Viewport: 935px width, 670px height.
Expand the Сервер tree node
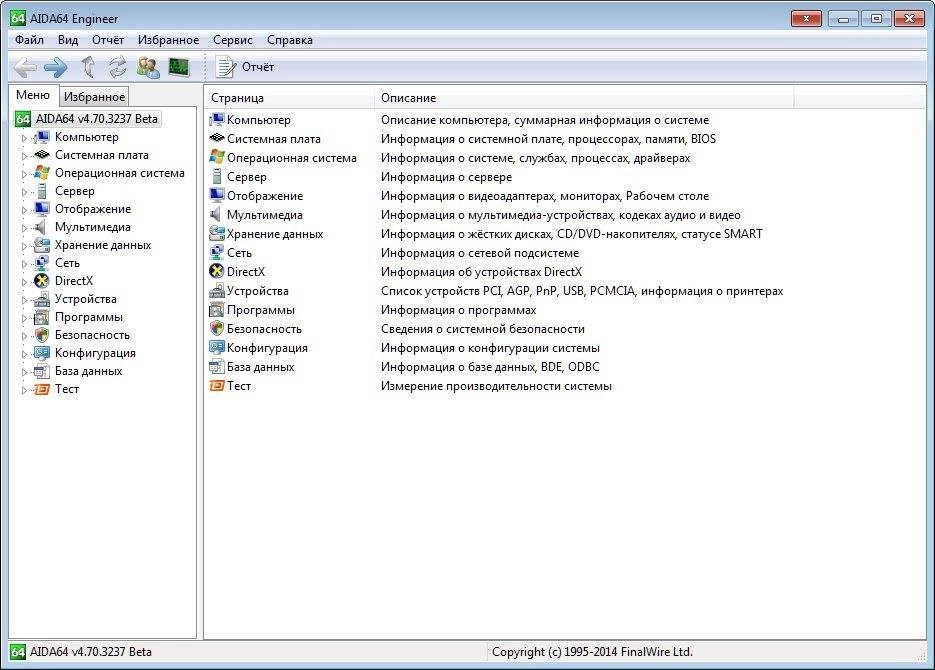tap(24, 192)
